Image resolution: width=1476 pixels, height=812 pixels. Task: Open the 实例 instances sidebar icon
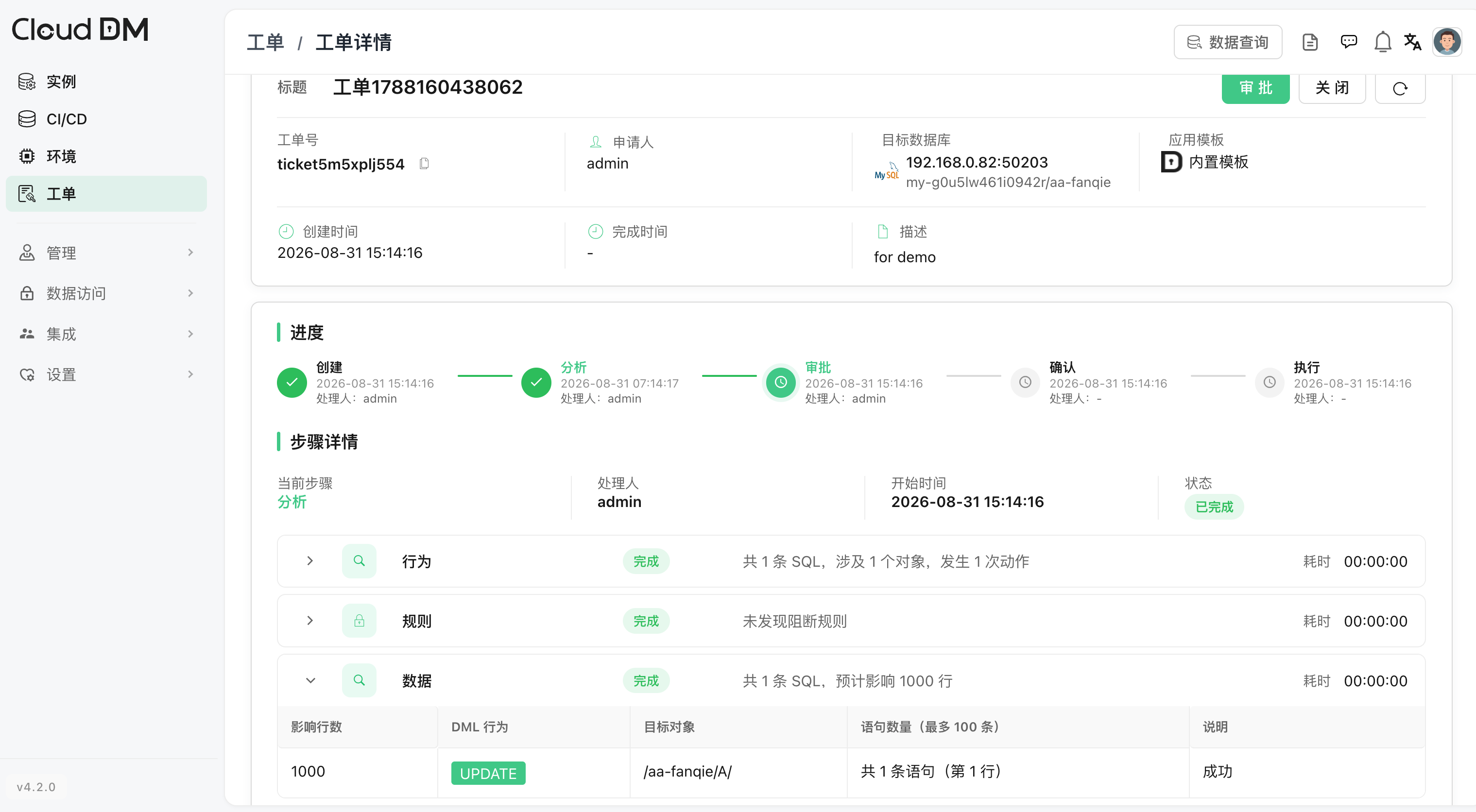[27, 82]
